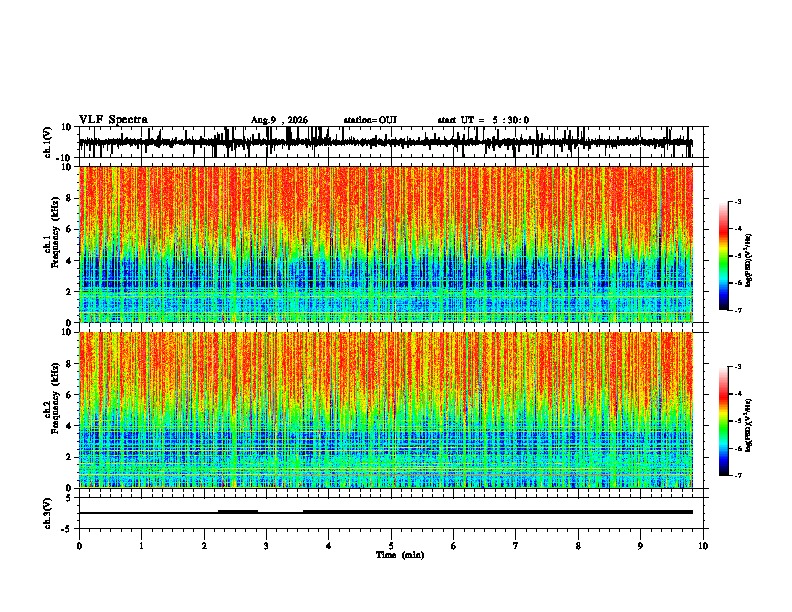The width and height of the screenshot is (792, 612).
Task: Click the "5" tick on the time axis
Action: (x=391, y=546)
